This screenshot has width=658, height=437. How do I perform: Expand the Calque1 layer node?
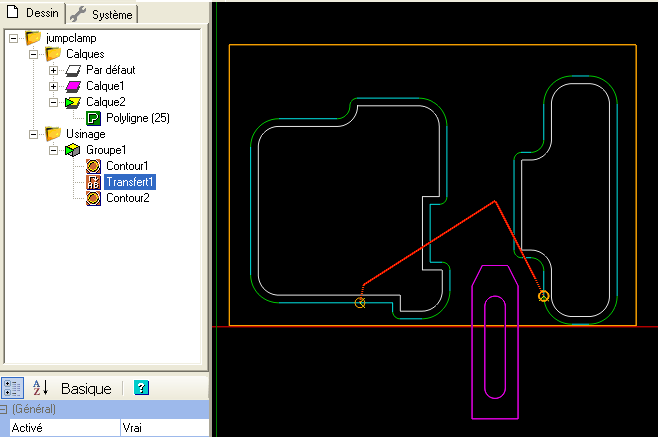[x=53, y=86]
